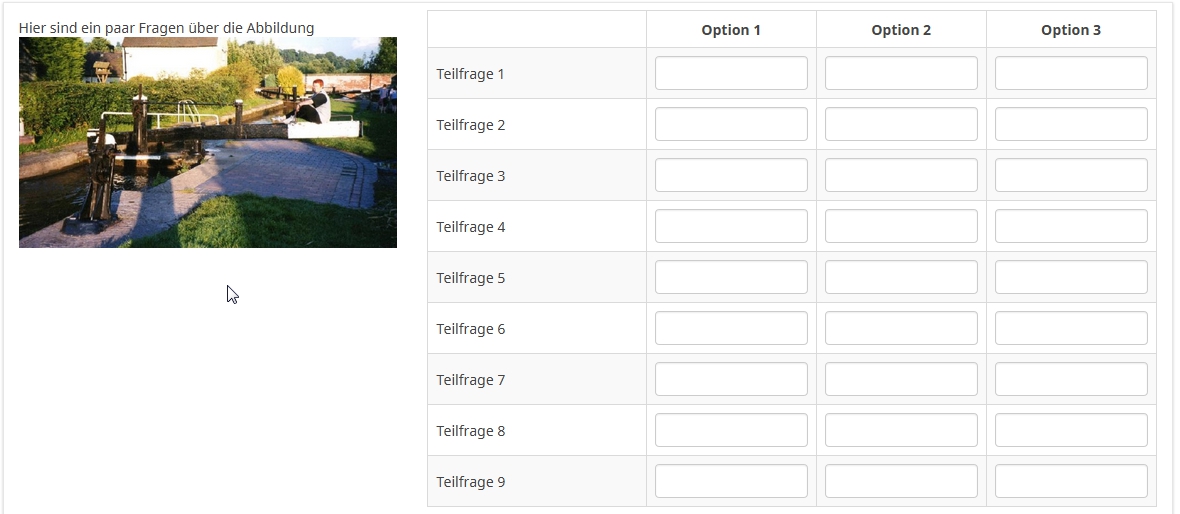This screenshot has height=514, width=1180.
Task: Click Teilfrage 1 Option 1 input field
Action: coord(731,73)
